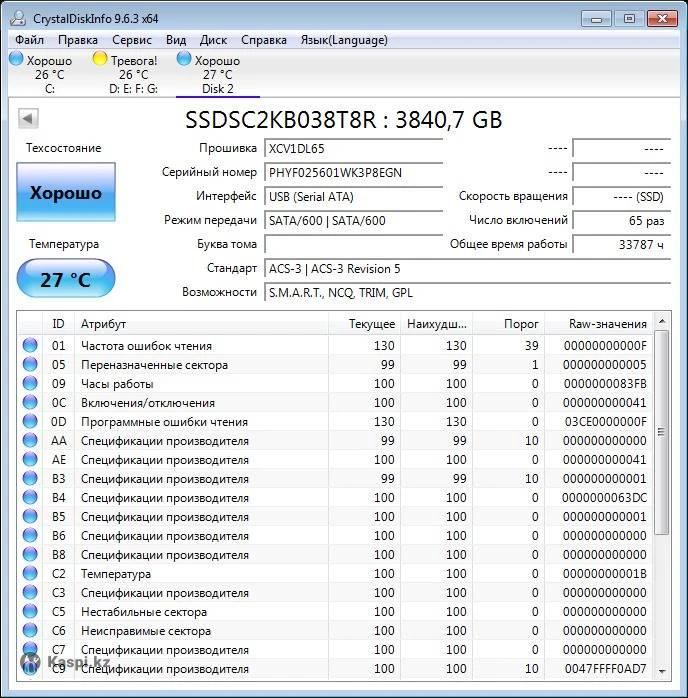
Task: Switch to Disk 2 tab
Action: tap(217, 75)
